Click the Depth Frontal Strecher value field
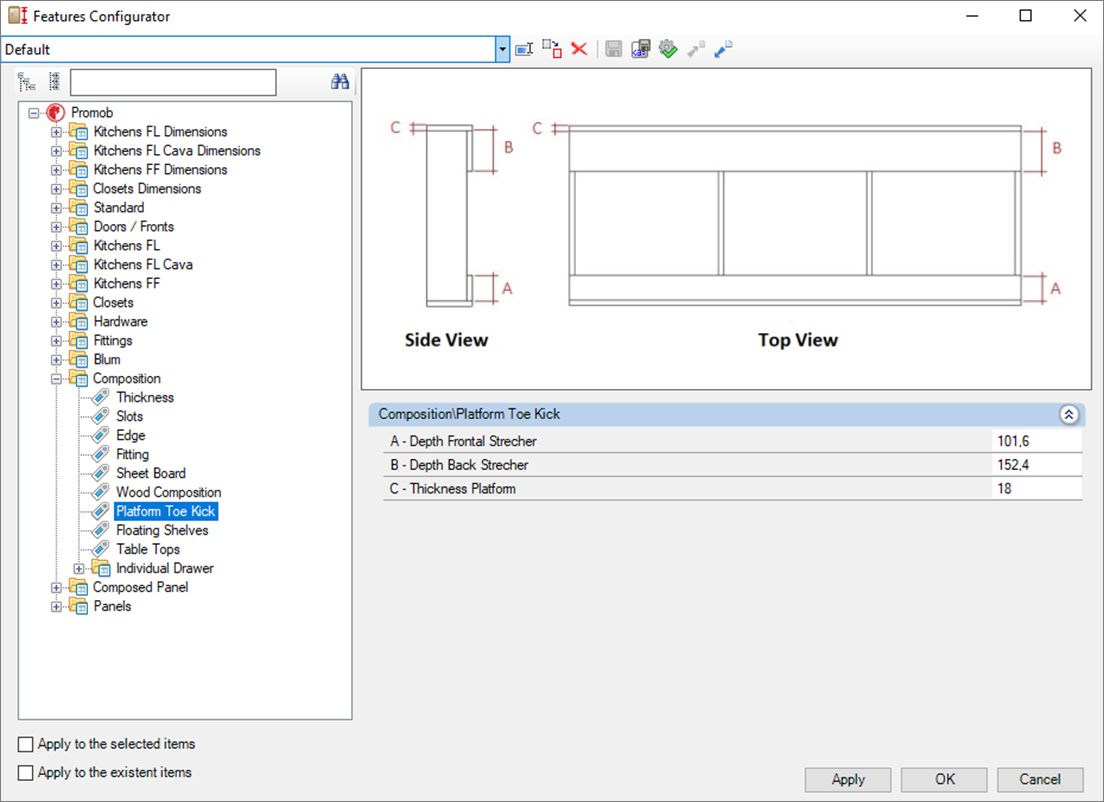The image size is (1104, 802). click(x=1036, y=441)
